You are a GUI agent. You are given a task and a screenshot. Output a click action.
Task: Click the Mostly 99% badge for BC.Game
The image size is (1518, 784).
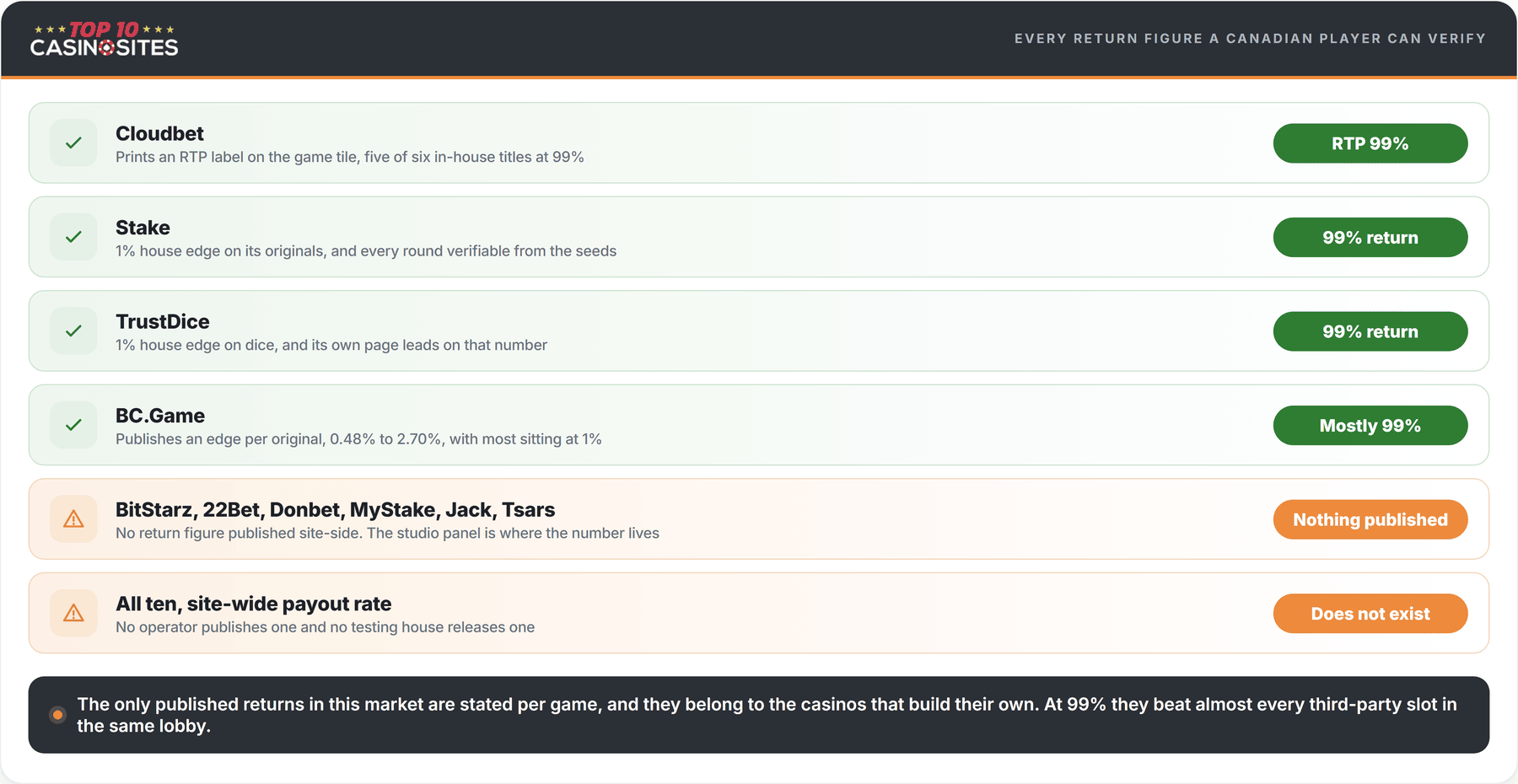tap(1370, 425)
